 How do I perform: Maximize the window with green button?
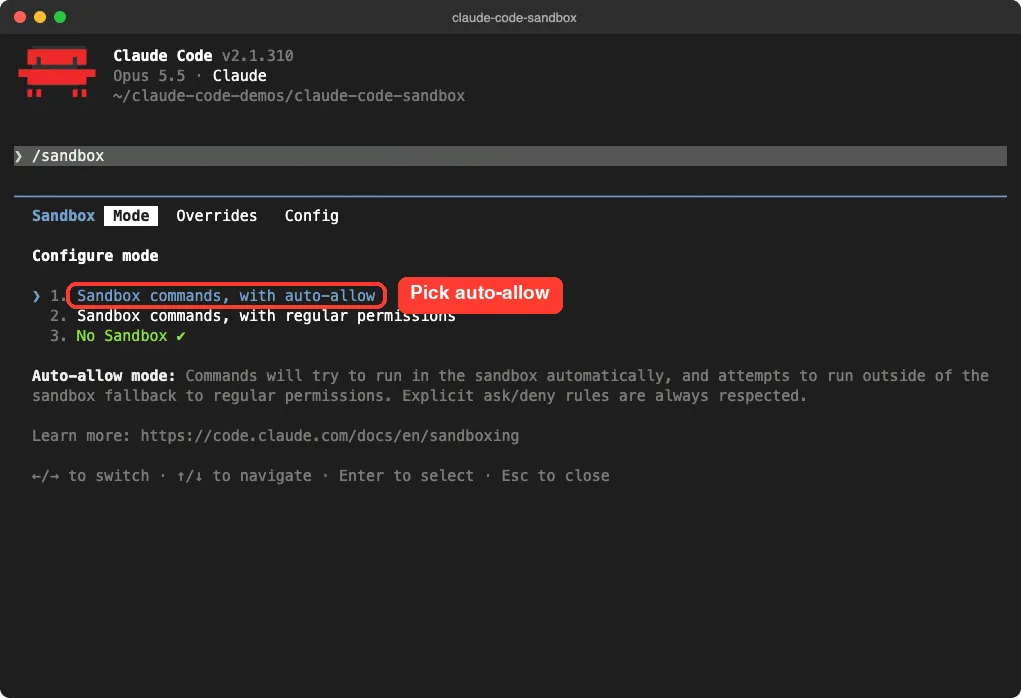pyautogui.click(x=60, y=17)
